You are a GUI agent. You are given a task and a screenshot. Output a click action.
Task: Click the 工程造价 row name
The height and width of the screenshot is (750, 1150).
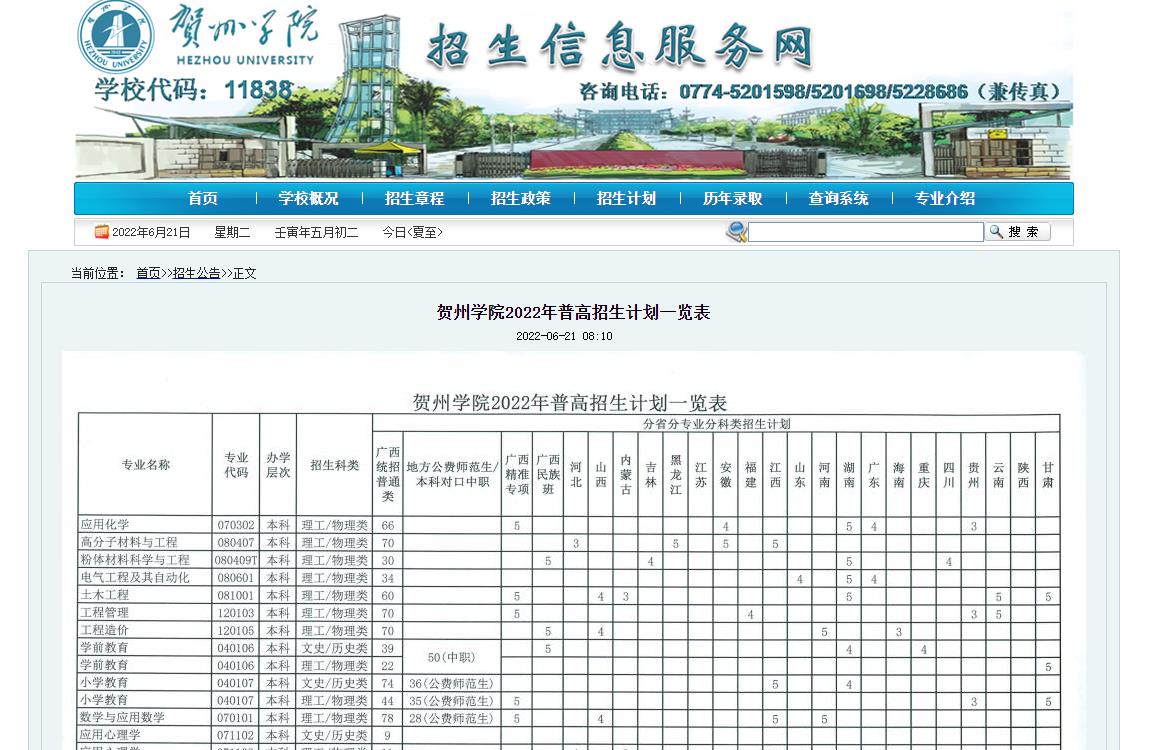pos(105,630)
